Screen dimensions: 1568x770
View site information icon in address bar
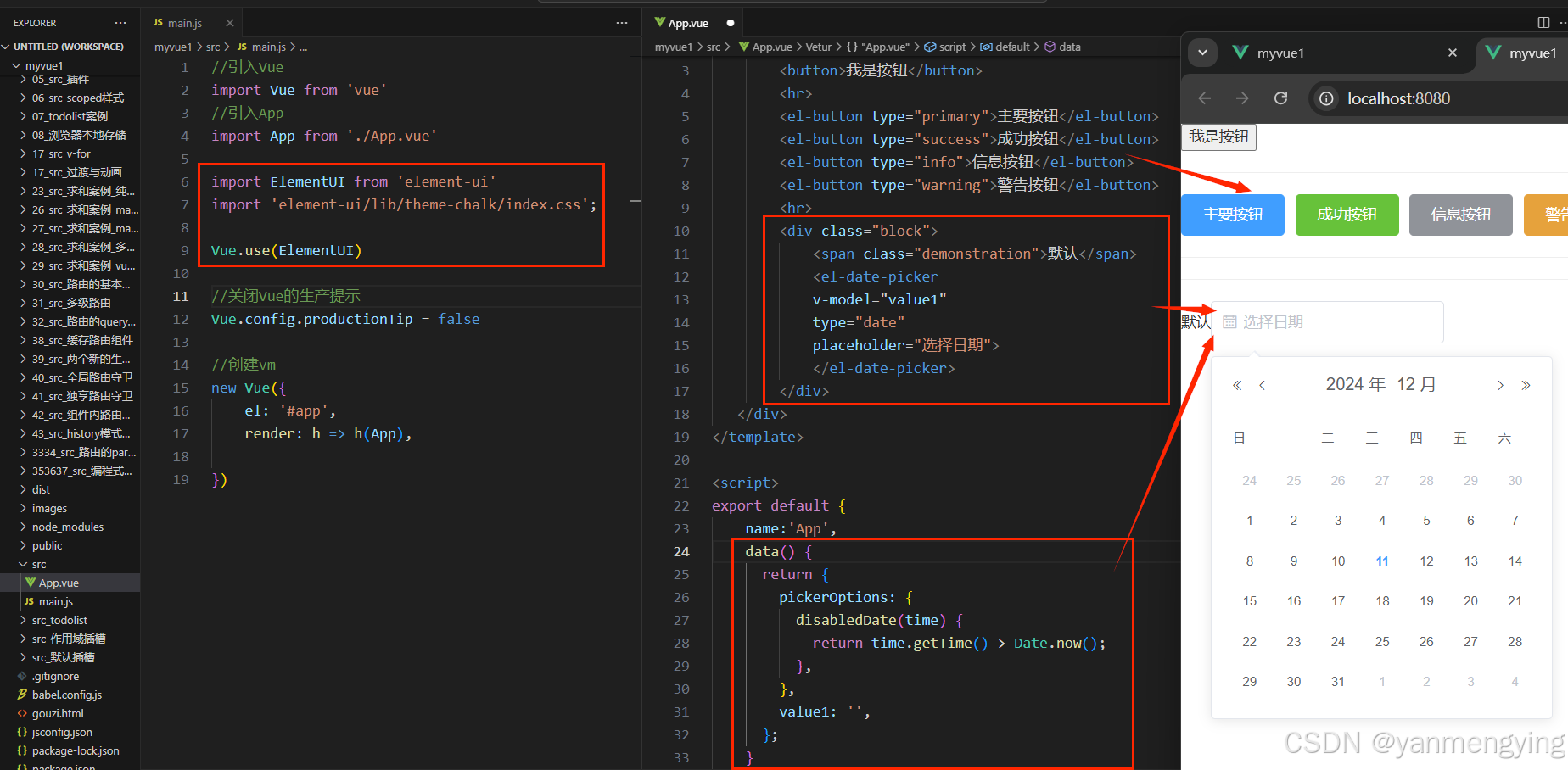click(x=1325, y=98)
